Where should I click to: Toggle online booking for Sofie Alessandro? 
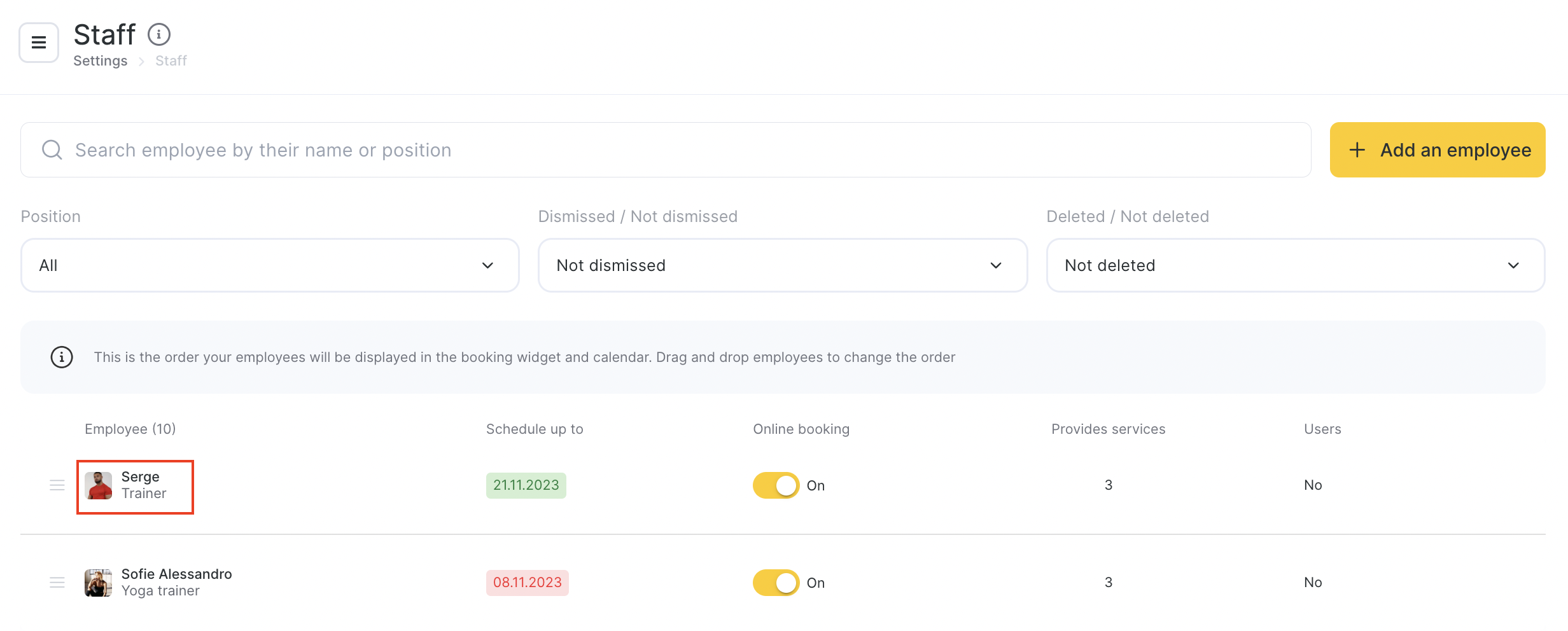pyautogui.click(x=776, y=583)
